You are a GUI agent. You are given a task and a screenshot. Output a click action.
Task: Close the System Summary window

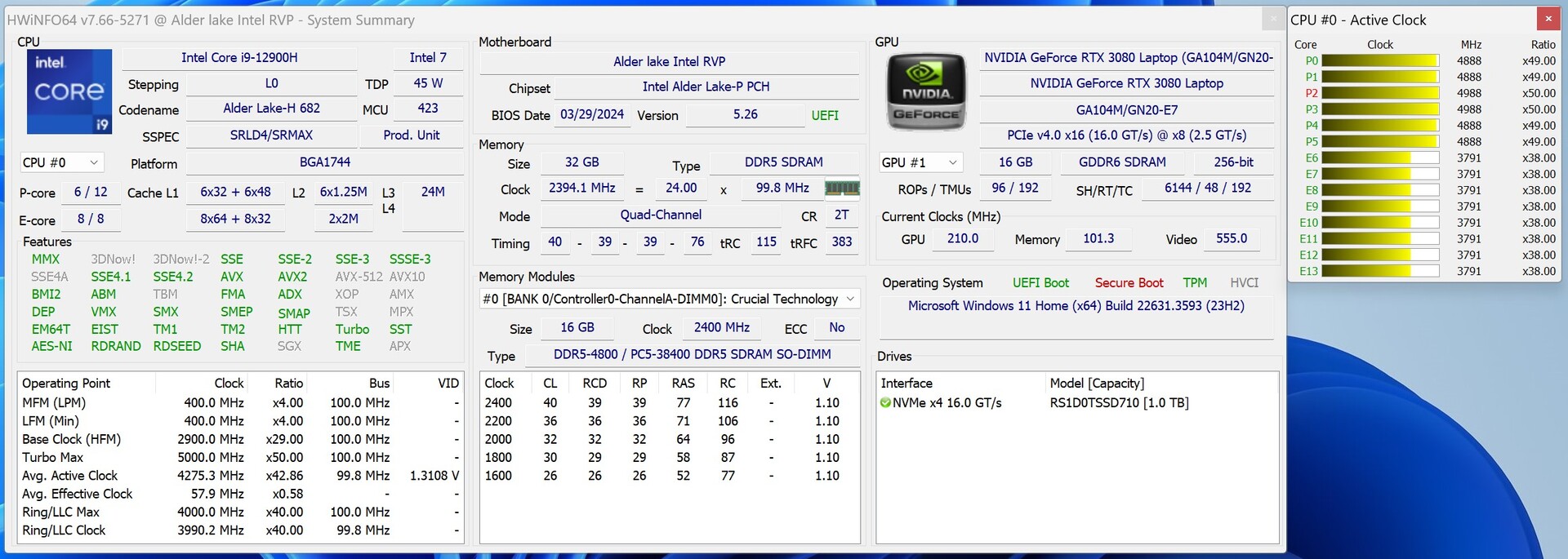[x=1272, y=19]
